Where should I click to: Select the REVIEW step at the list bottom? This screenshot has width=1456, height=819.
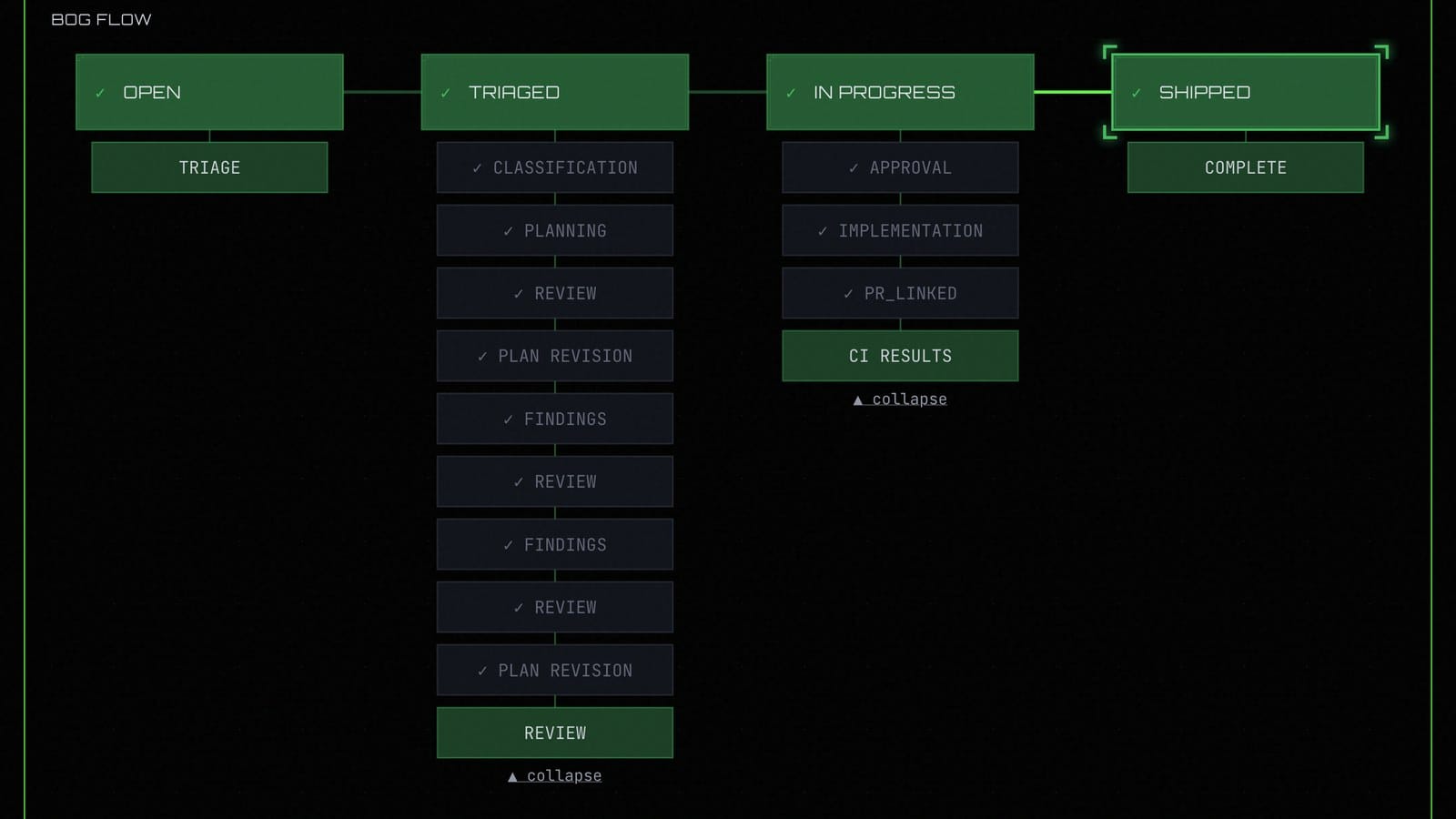point(554,733)
